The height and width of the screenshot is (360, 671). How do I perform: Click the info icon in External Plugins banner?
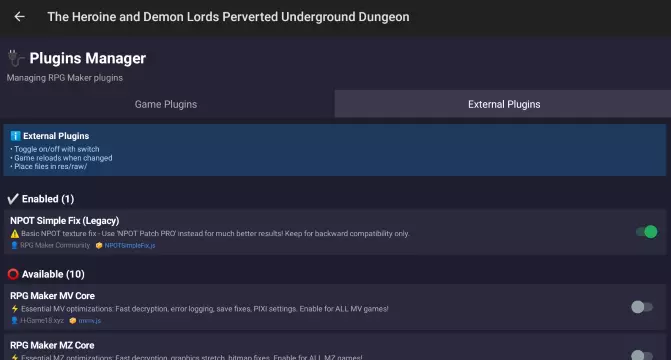point(15,136)
